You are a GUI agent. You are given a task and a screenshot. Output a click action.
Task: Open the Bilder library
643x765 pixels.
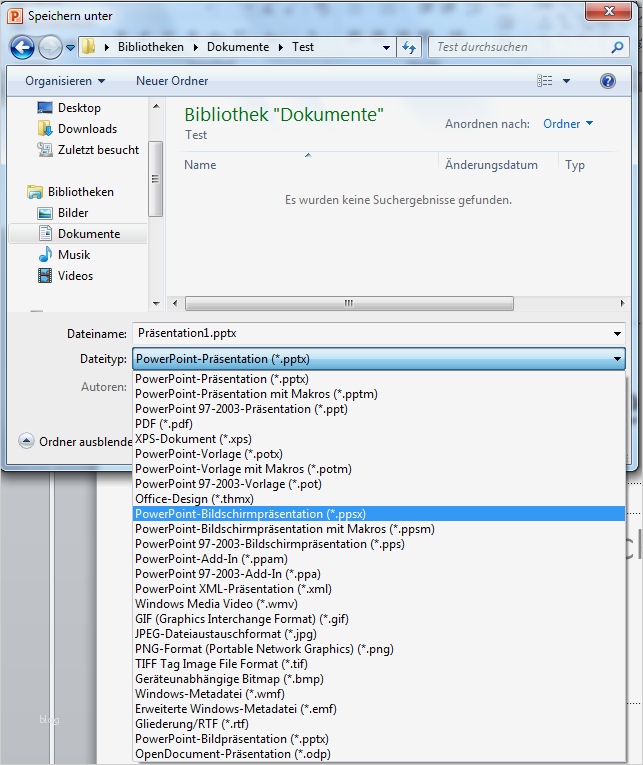click(73, 213)
